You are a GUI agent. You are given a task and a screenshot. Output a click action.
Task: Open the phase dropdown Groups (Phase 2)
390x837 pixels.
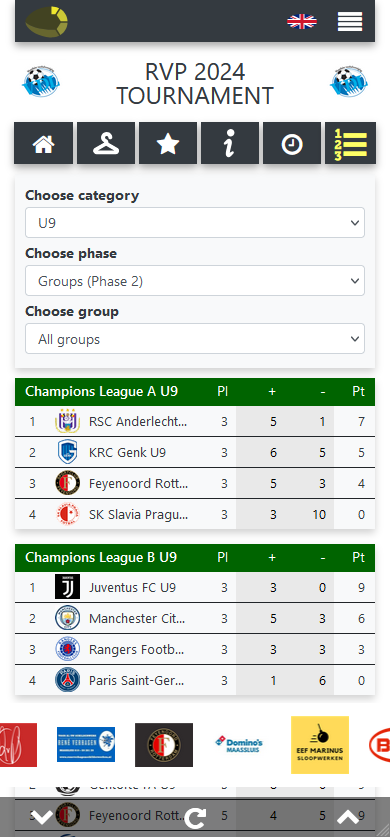pos(195,281)
